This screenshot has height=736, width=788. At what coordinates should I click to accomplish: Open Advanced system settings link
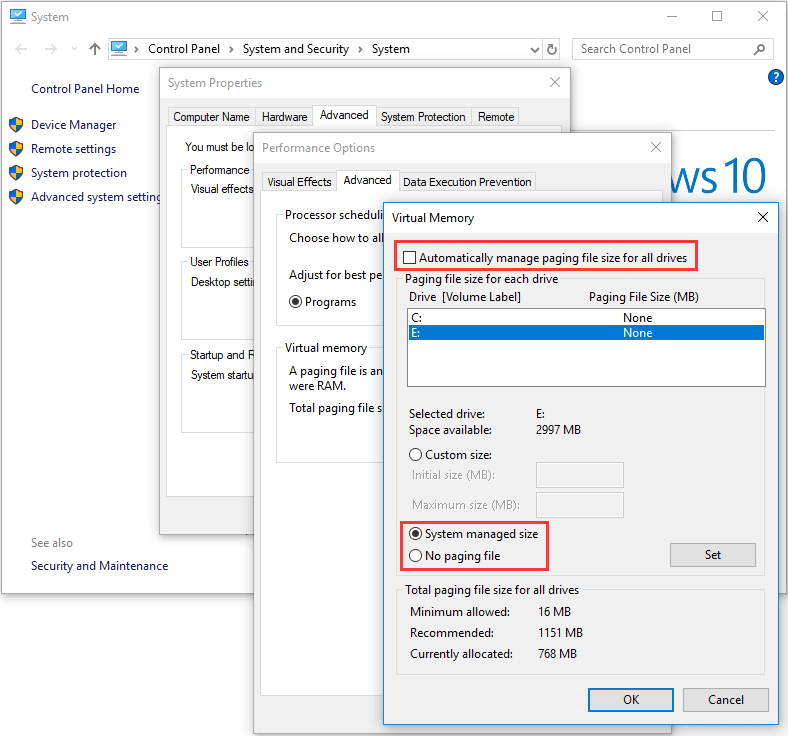coord(95,197)
